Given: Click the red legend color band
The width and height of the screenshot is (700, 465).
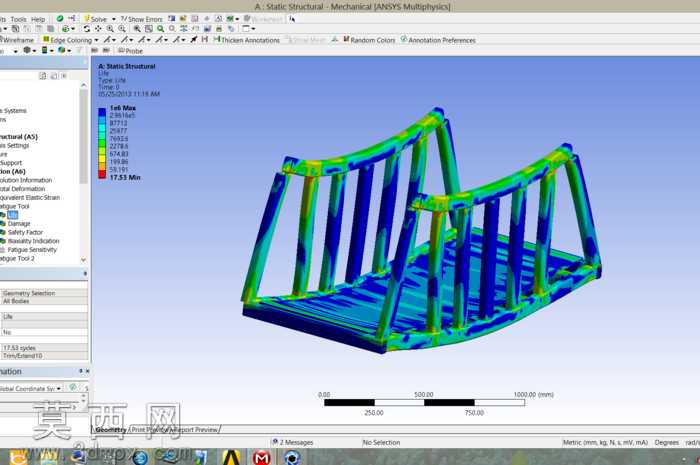Looking at the screenshot, I should coord(102,175).
